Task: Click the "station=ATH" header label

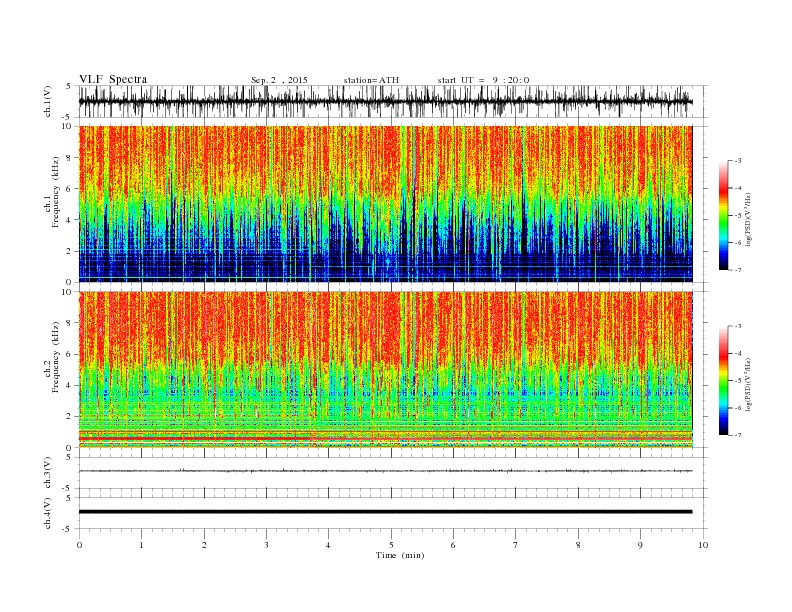Action: [371, 80]
